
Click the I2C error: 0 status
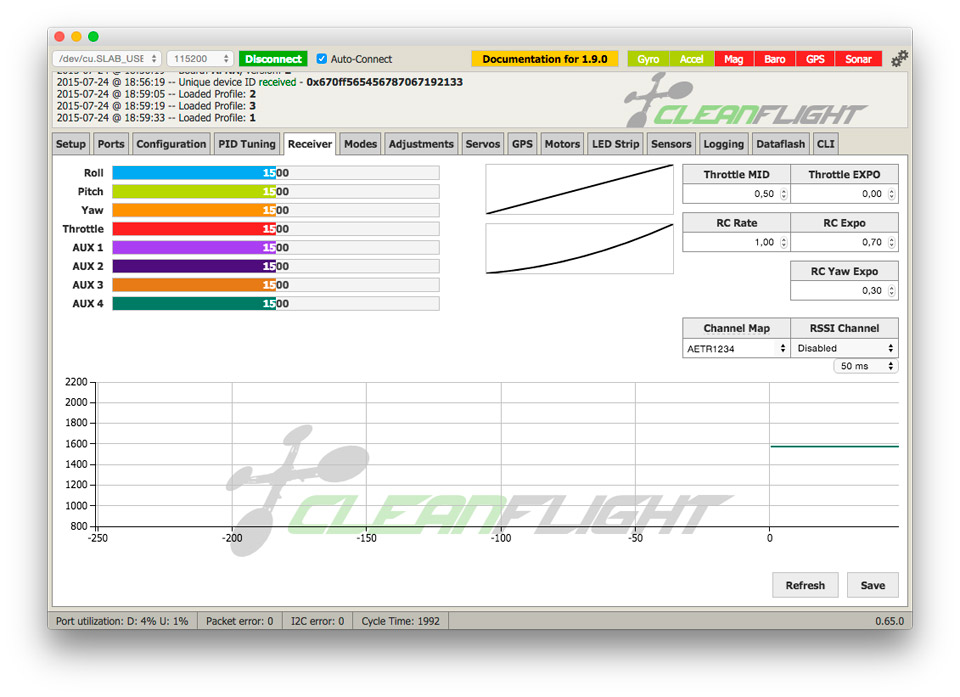coord(317,621)
